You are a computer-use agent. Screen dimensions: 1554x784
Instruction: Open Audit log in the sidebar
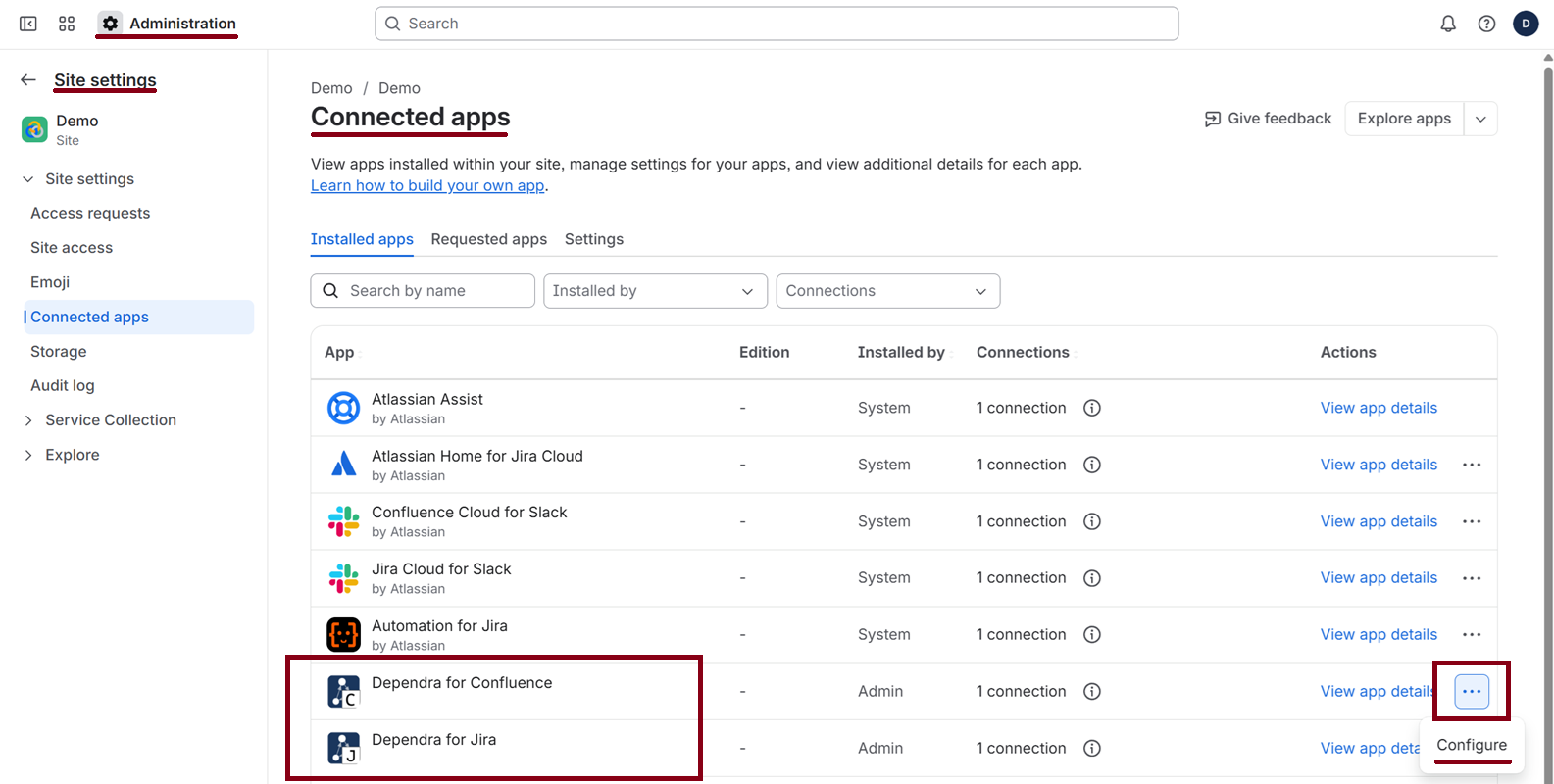tap(63, 386)
